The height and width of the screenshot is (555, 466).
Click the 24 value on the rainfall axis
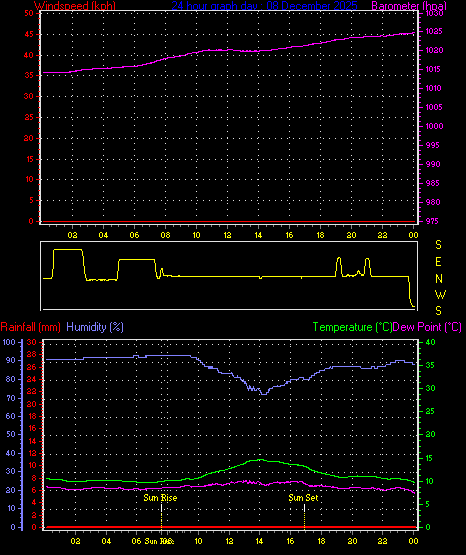point(32,379)
